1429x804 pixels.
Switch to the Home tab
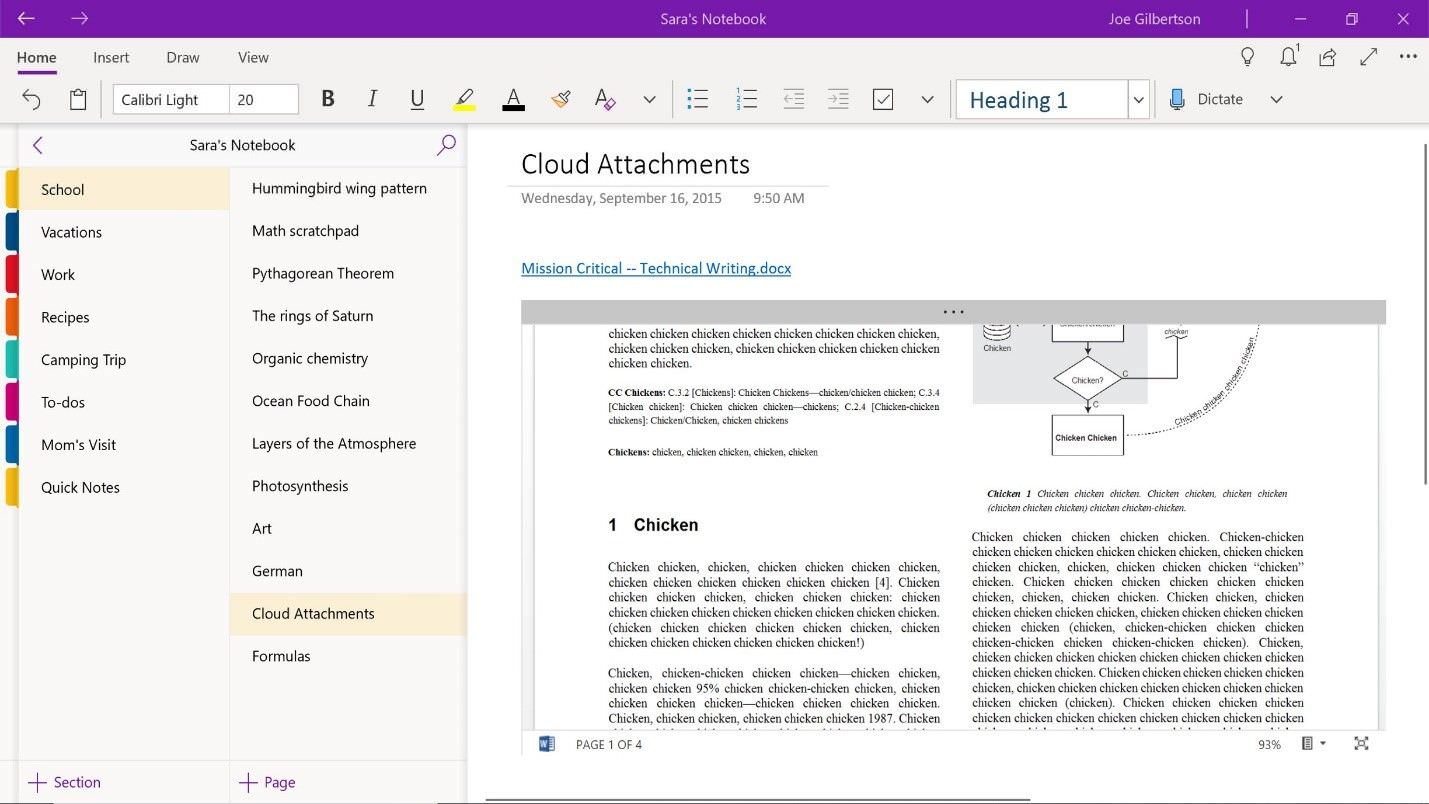click(x=36, y=57)
